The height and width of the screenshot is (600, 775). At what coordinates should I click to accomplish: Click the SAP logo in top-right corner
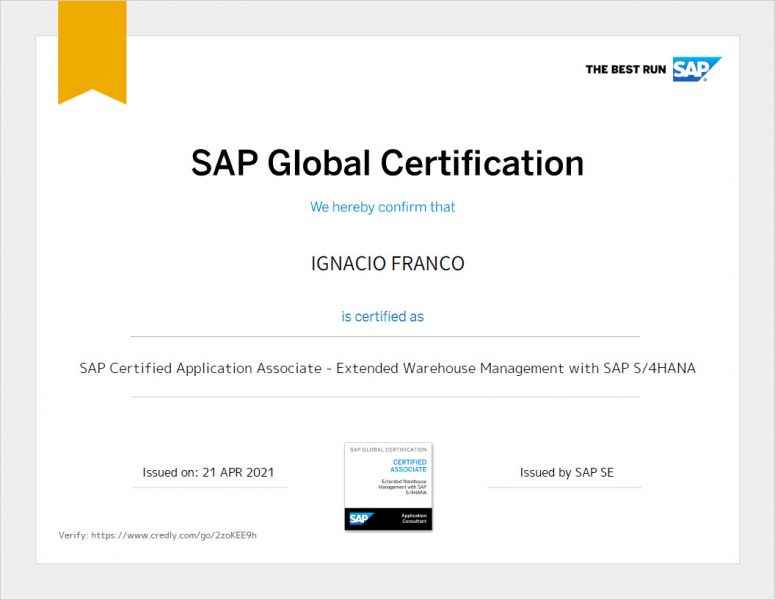click(695, 69)
